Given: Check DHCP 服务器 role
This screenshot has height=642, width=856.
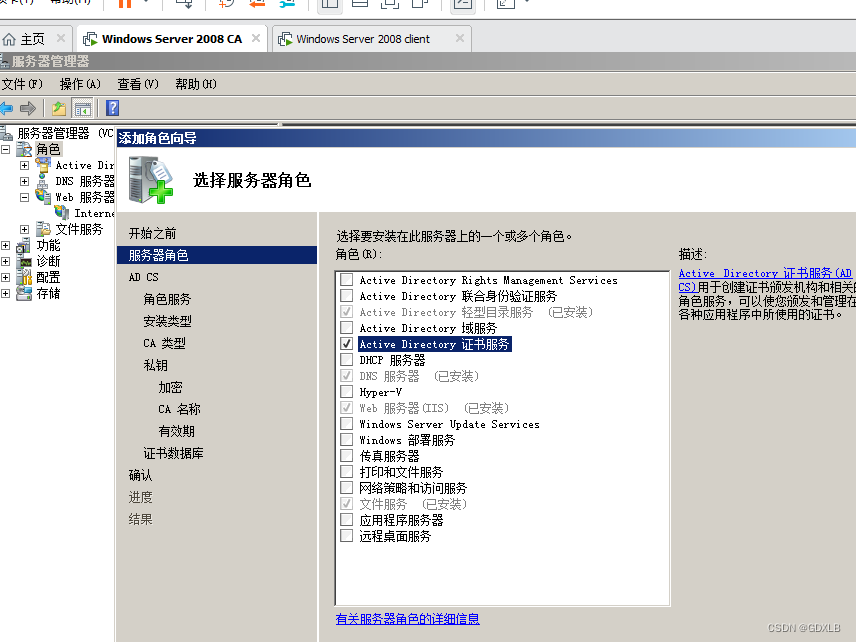Looking at the screenshot, I should (x=346, y=360).
